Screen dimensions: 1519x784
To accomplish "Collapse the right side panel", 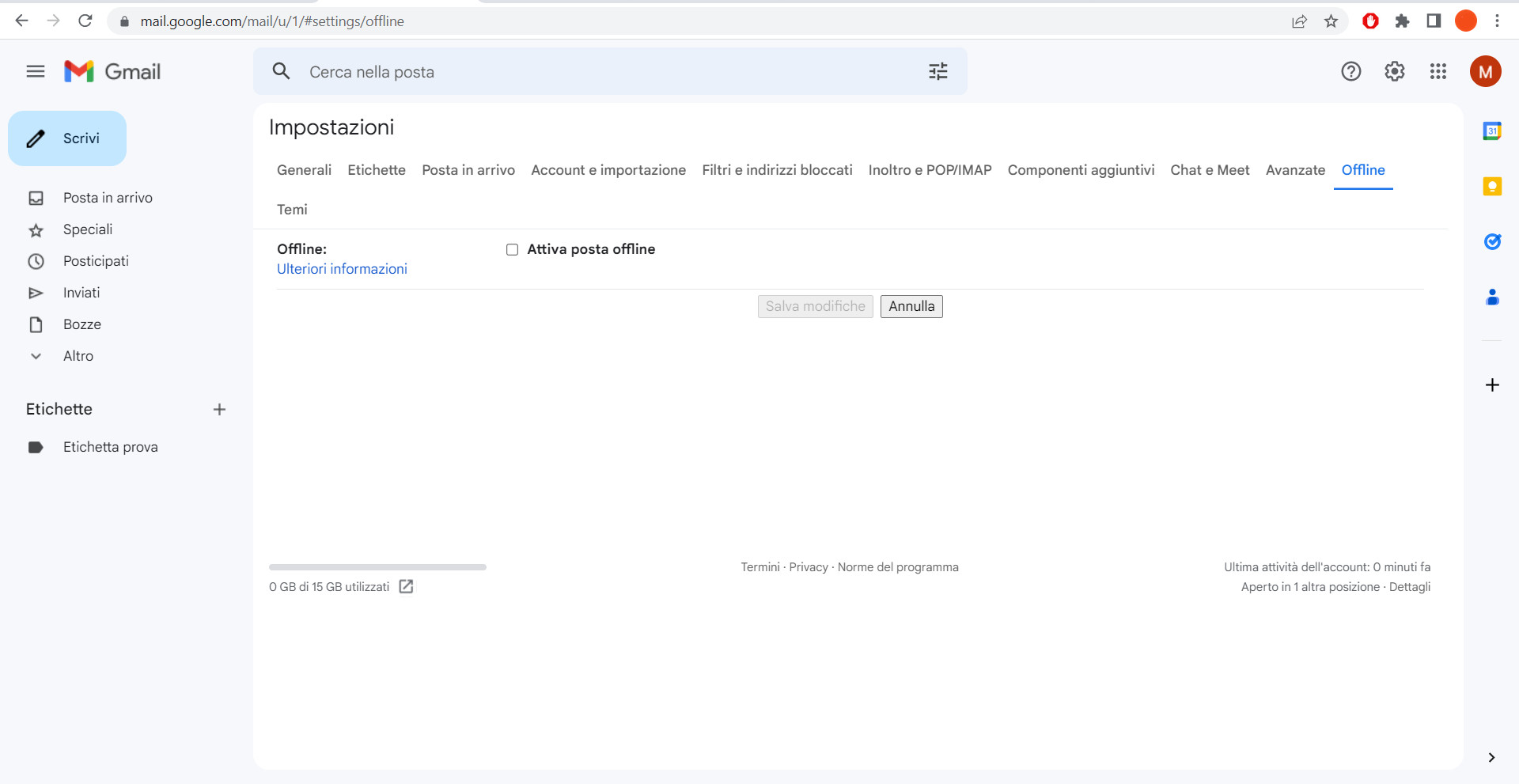I will (x=1492, y=757).
